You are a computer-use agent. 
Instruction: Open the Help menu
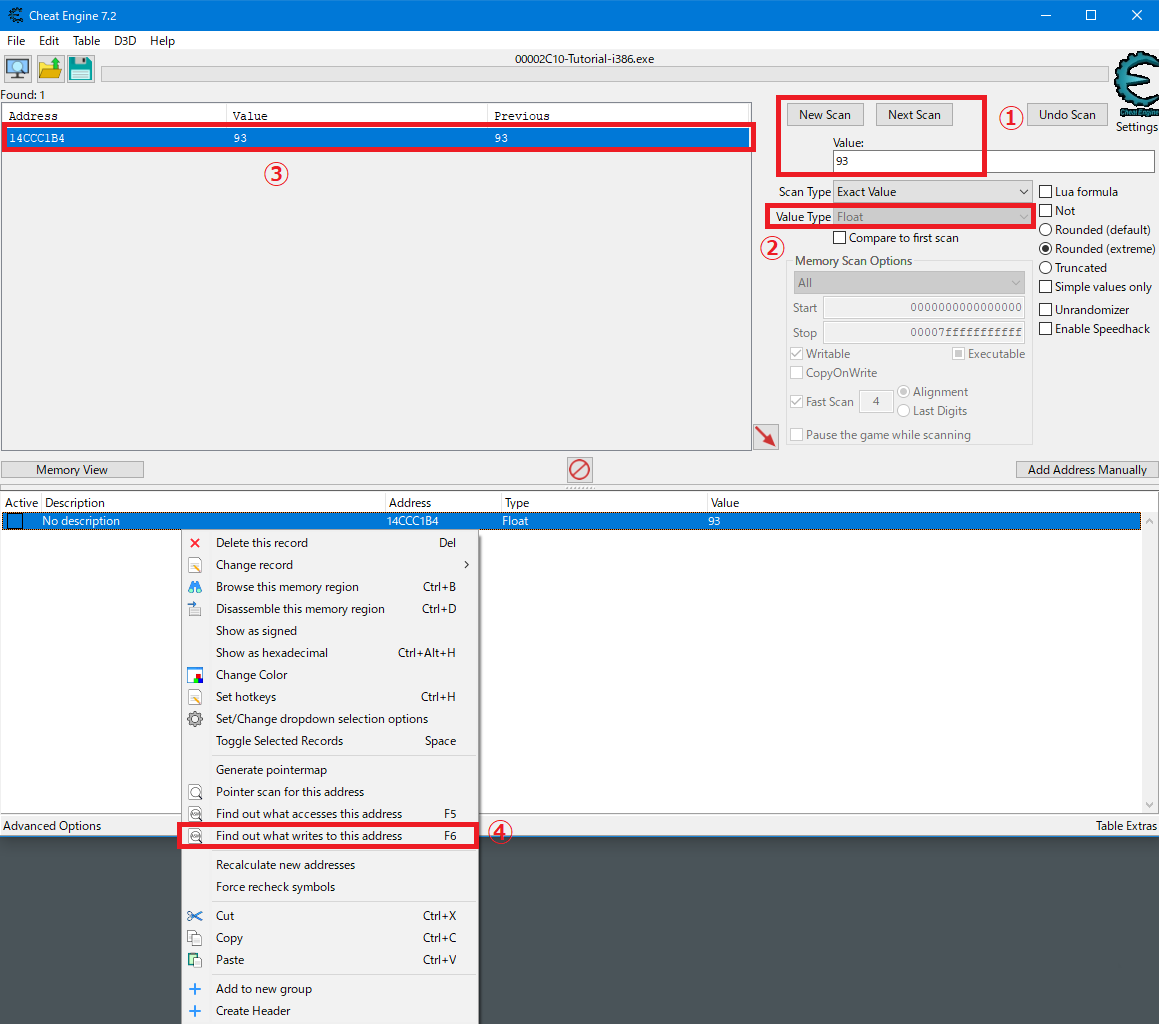point(162,41)
